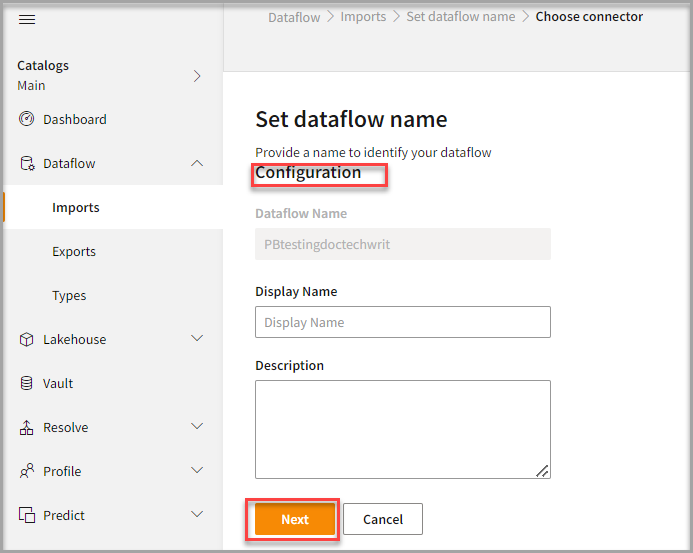This screenshot has width=693, height=553.
Task: Select Imports in the sidebar
Action: (76, 208)
